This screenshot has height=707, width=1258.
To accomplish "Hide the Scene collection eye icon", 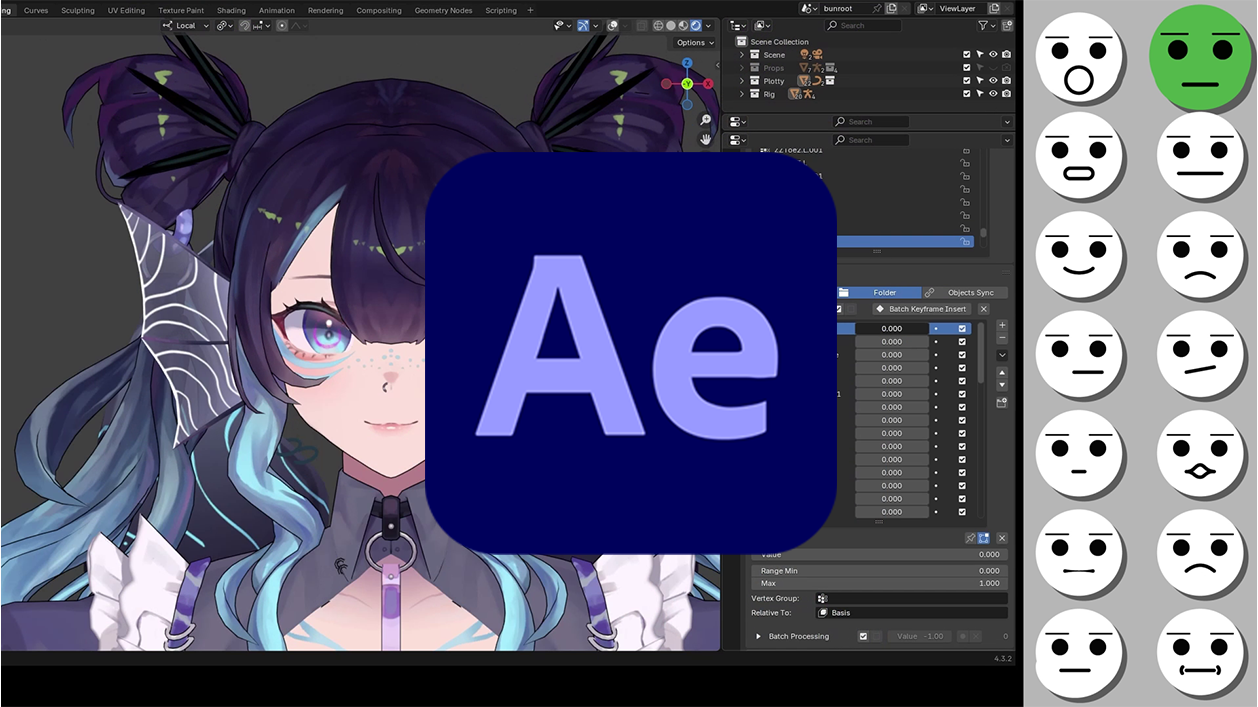I will pos(993,55).
